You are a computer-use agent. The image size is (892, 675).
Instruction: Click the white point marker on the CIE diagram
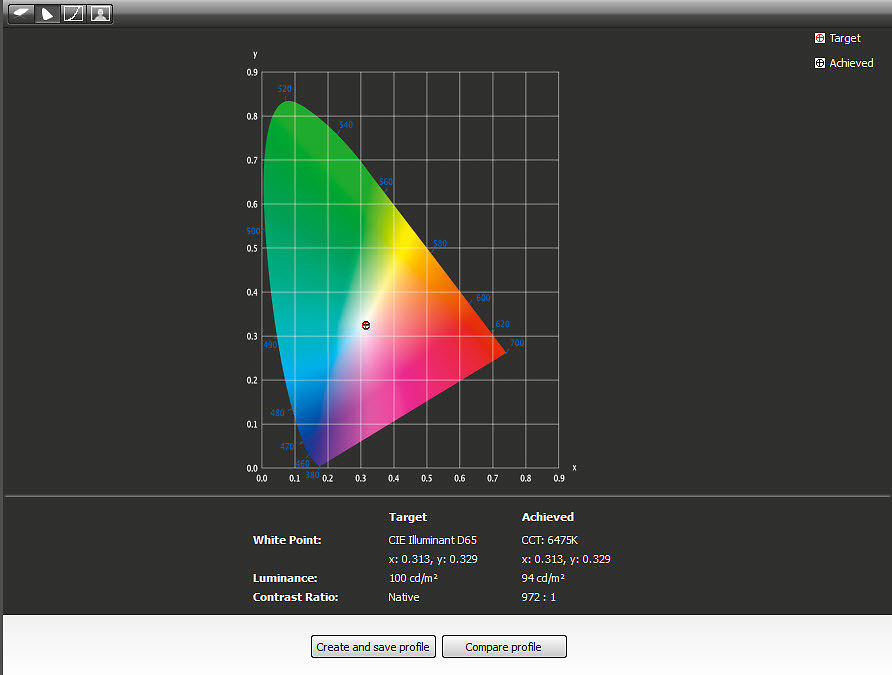tap(365, 325)
